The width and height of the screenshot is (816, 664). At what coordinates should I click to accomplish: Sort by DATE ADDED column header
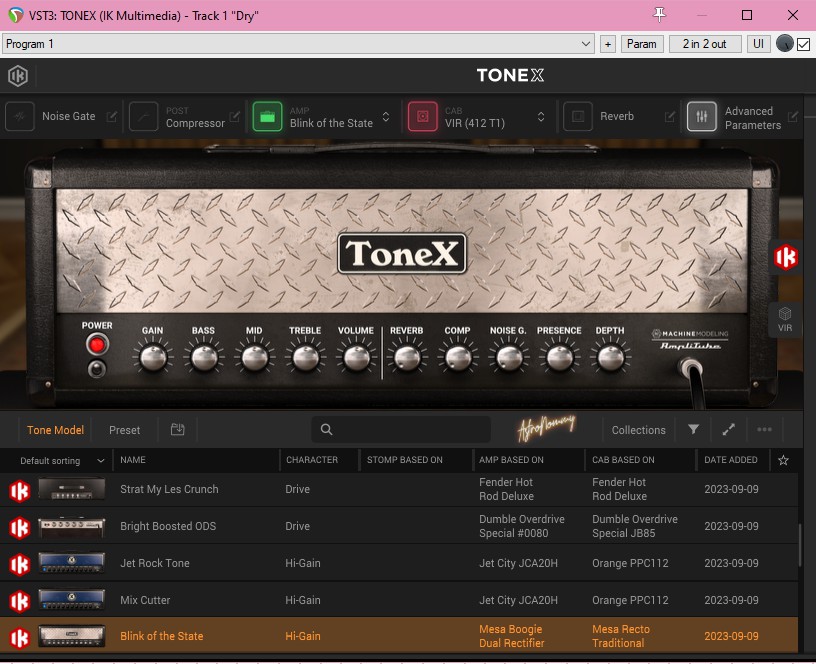click(731, 460)
